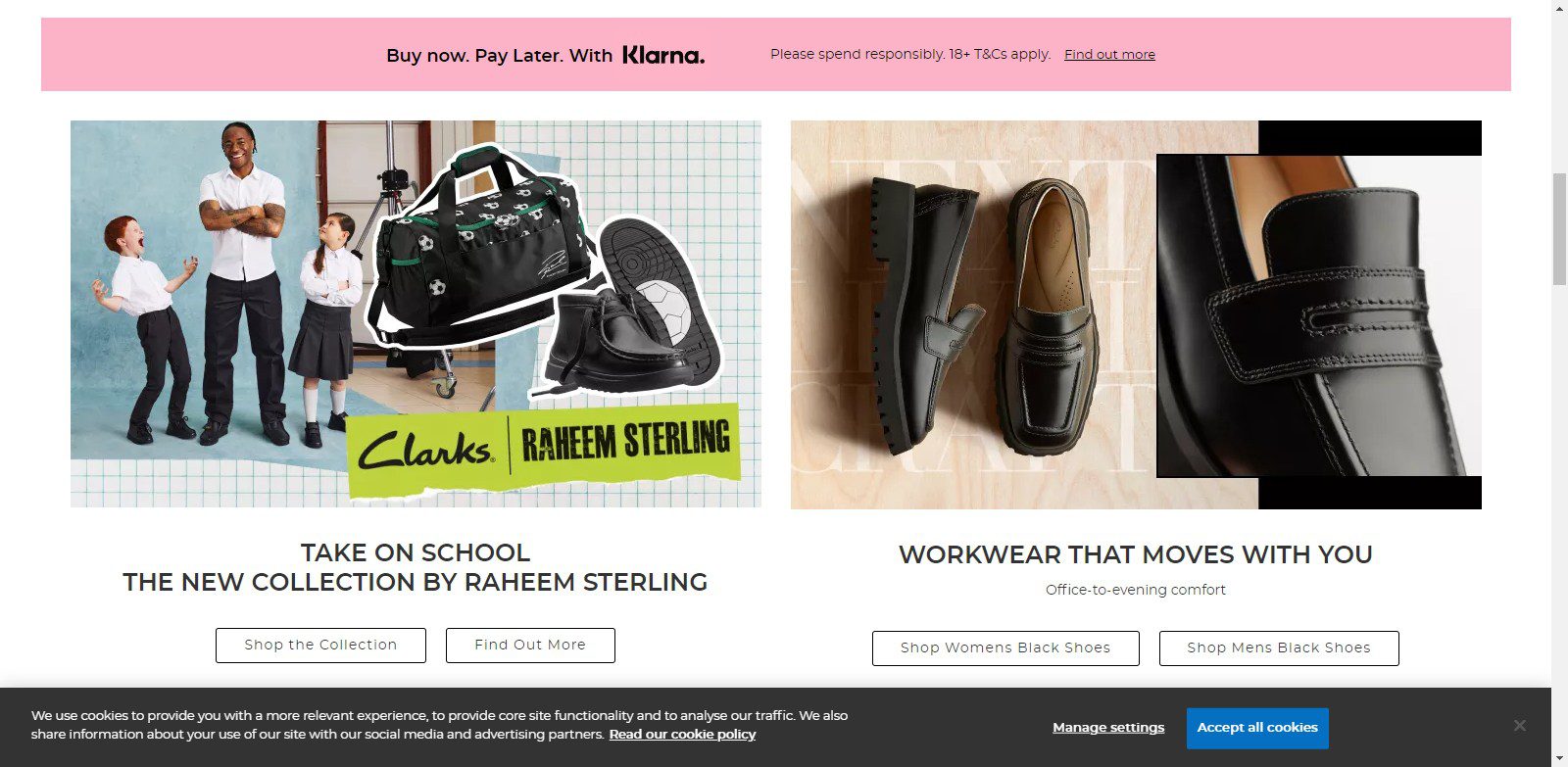
Task: Read our cookie policy link
Action: 682,735
